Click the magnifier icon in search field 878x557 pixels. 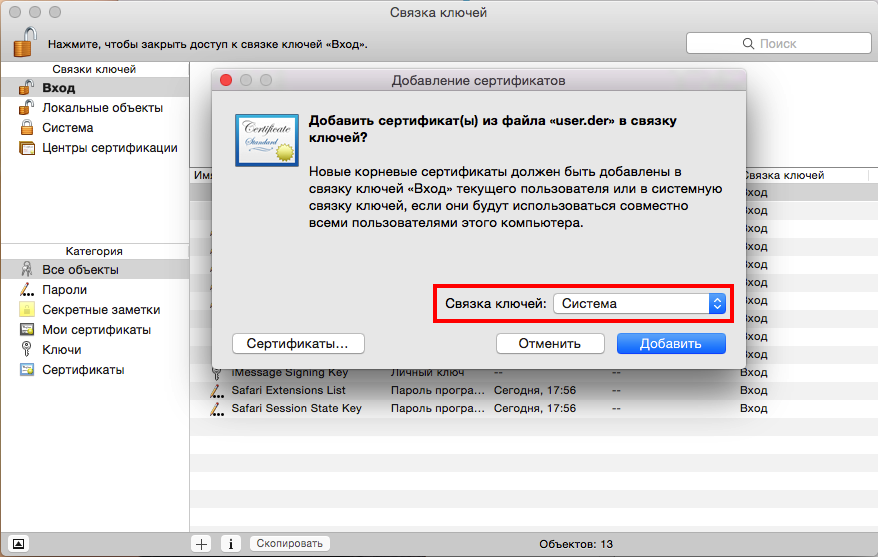748,43
